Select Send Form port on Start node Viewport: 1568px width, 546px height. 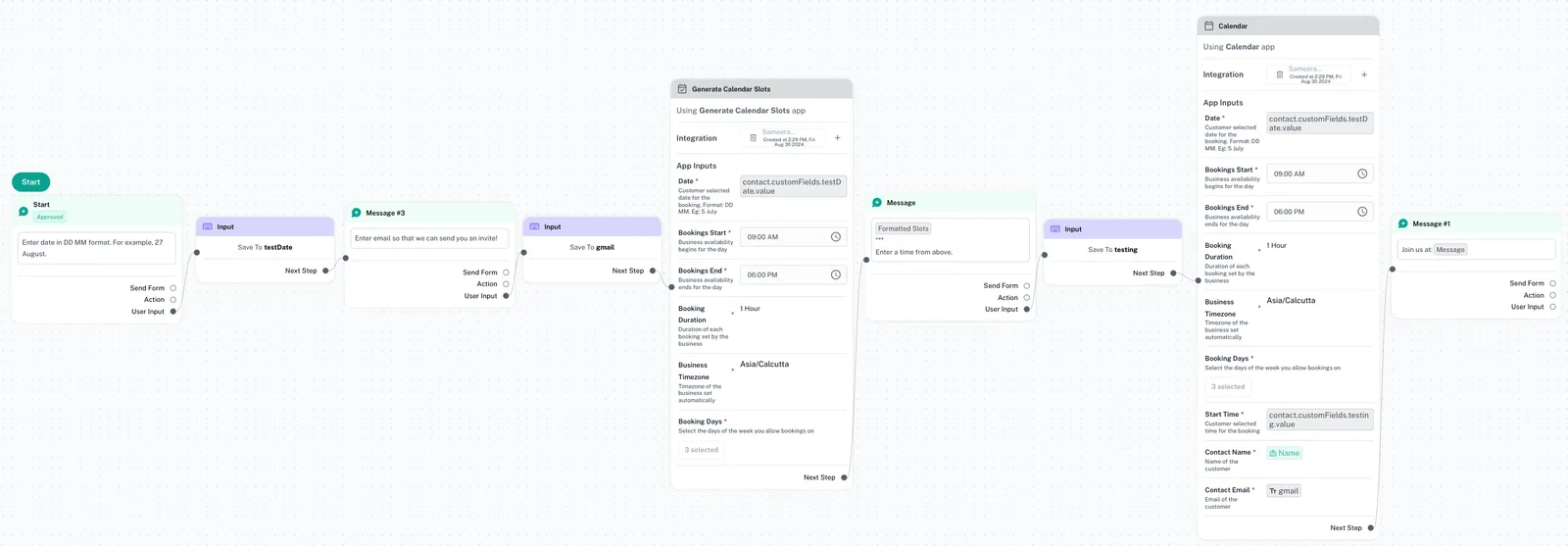pyautogui.click(x=173, y=288)
